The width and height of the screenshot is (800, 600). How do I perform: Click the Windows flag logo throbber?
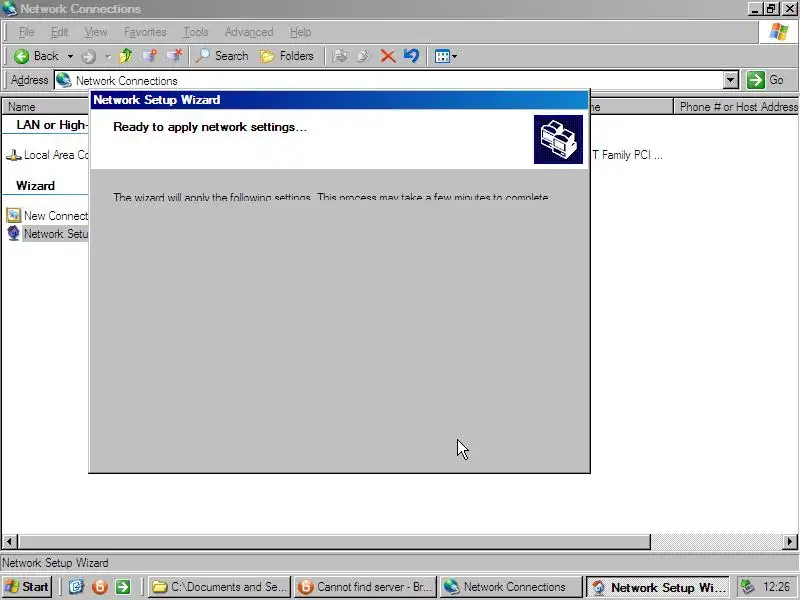(779, 32)
